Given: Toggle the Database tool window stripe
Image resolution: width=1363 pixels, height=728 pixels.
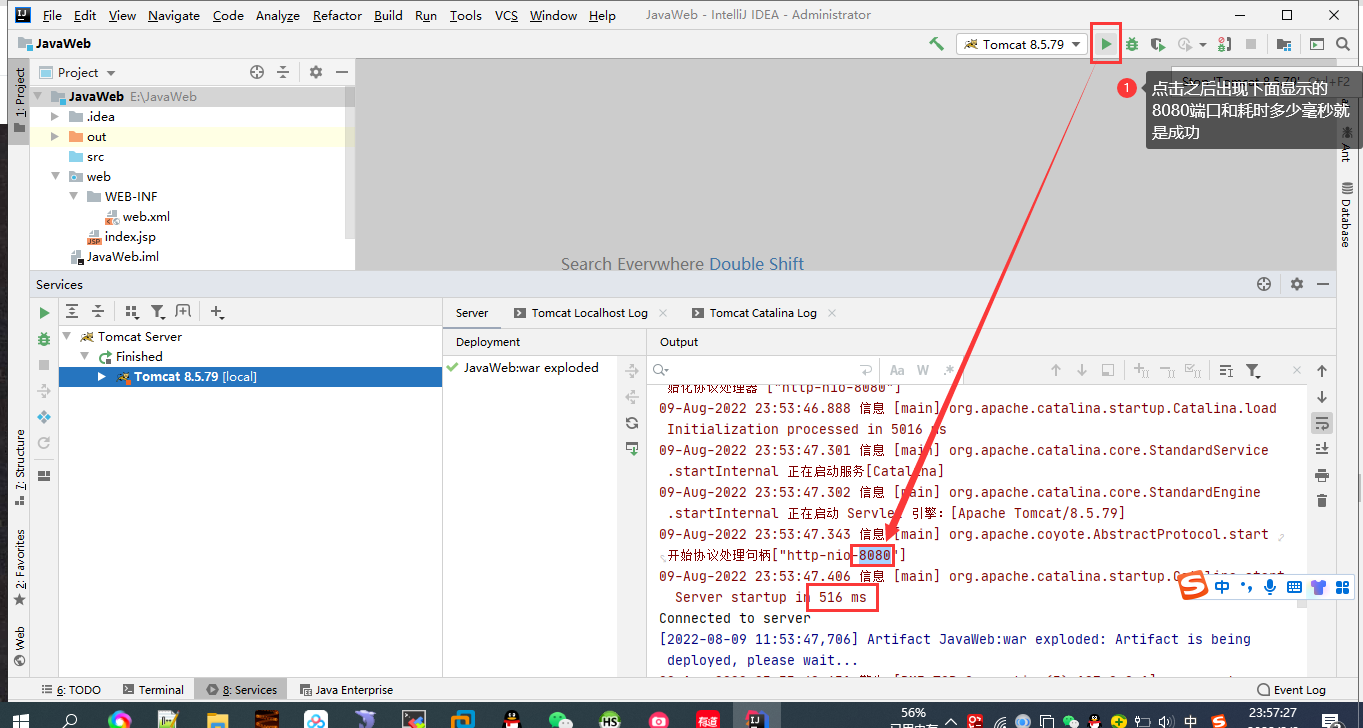Looking at the screenshot, I should (1346, 214).
